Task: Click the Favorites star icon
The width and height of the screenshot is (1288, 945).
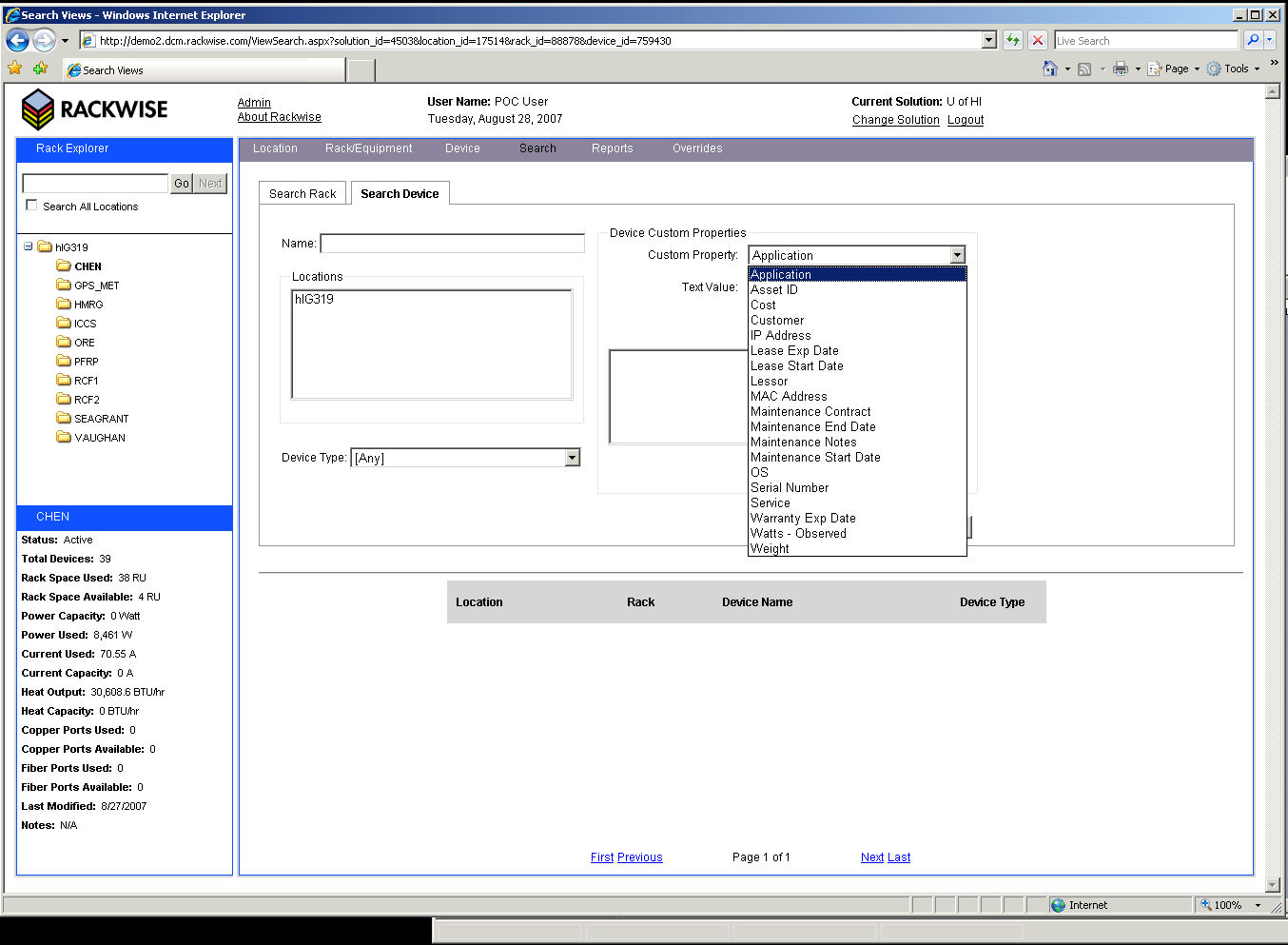Action: (15, 69)
